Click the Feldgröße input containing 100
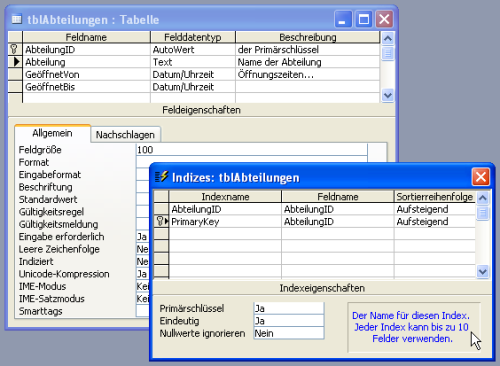 (252, 150)
